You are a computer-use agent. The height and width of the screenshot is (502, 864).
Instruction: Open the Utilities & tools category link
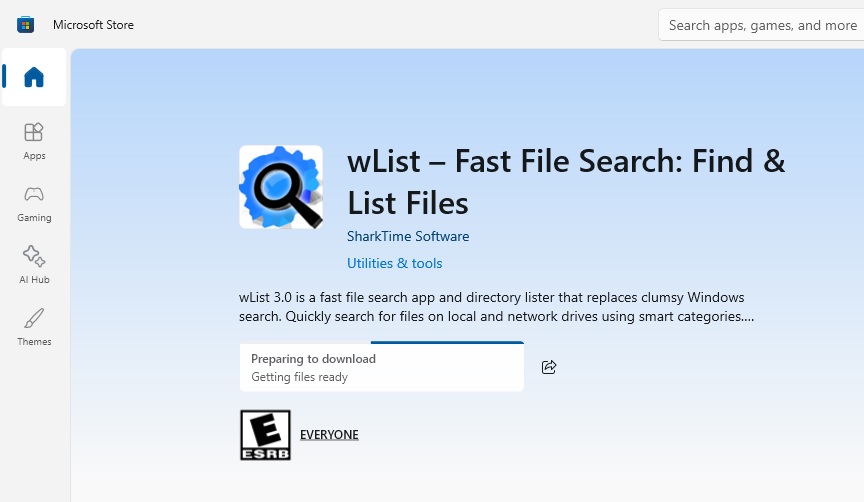pos(394,263)
